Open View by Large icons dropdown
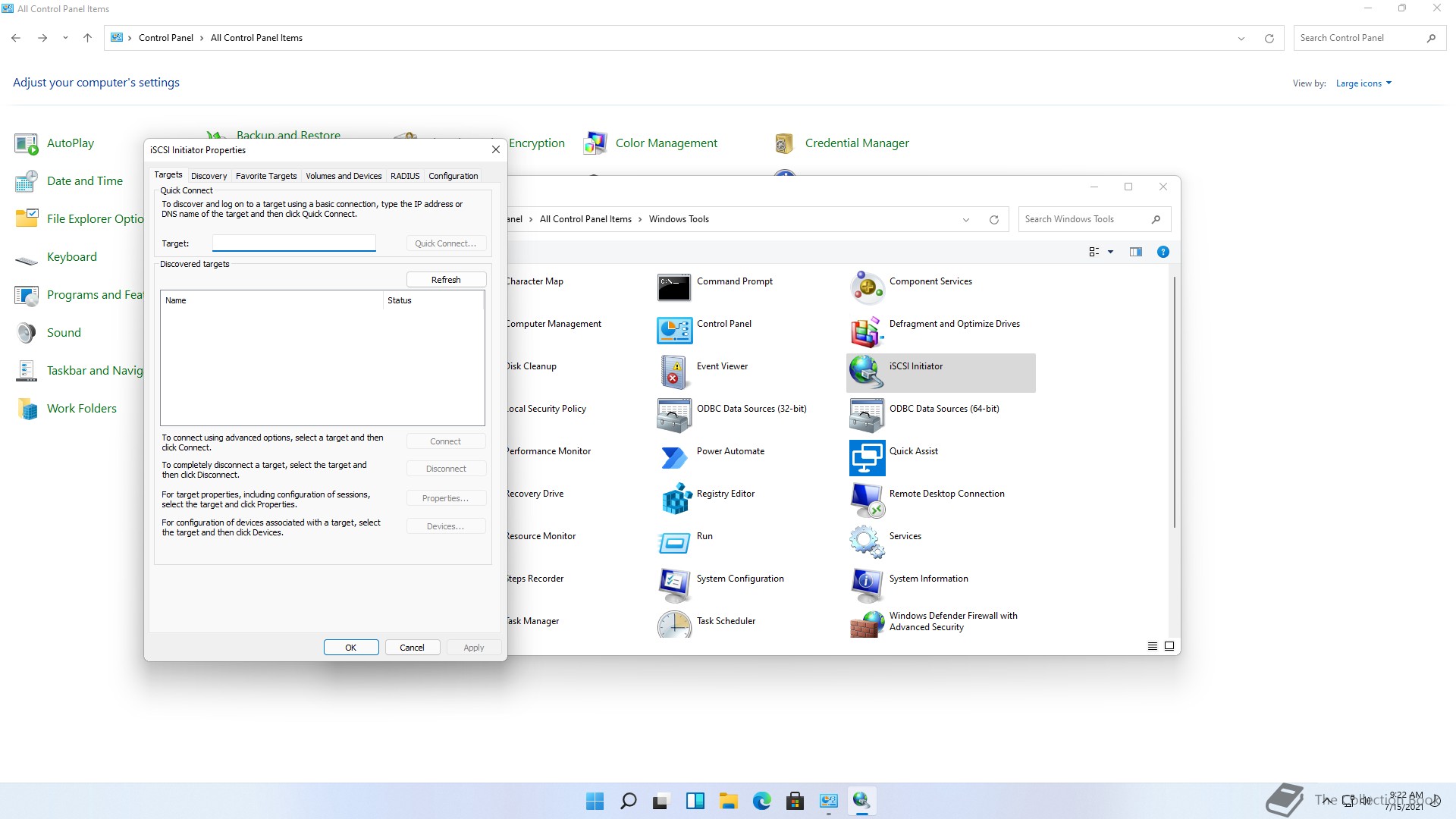The height and width of the screenshot is (819, 1456). point(1363,83)
